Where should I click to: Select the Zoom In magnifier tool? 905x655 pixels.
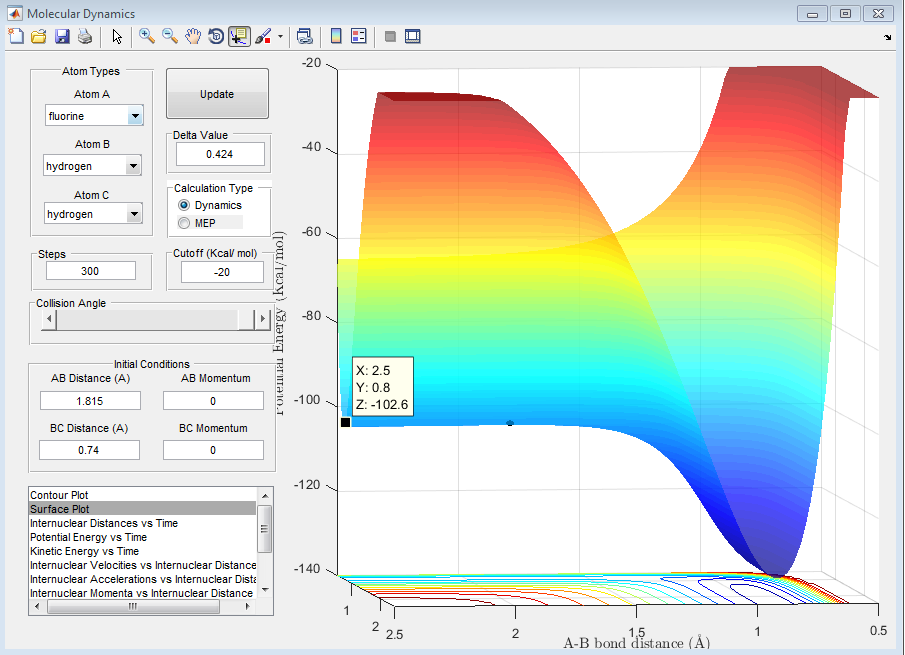(147, 36)
